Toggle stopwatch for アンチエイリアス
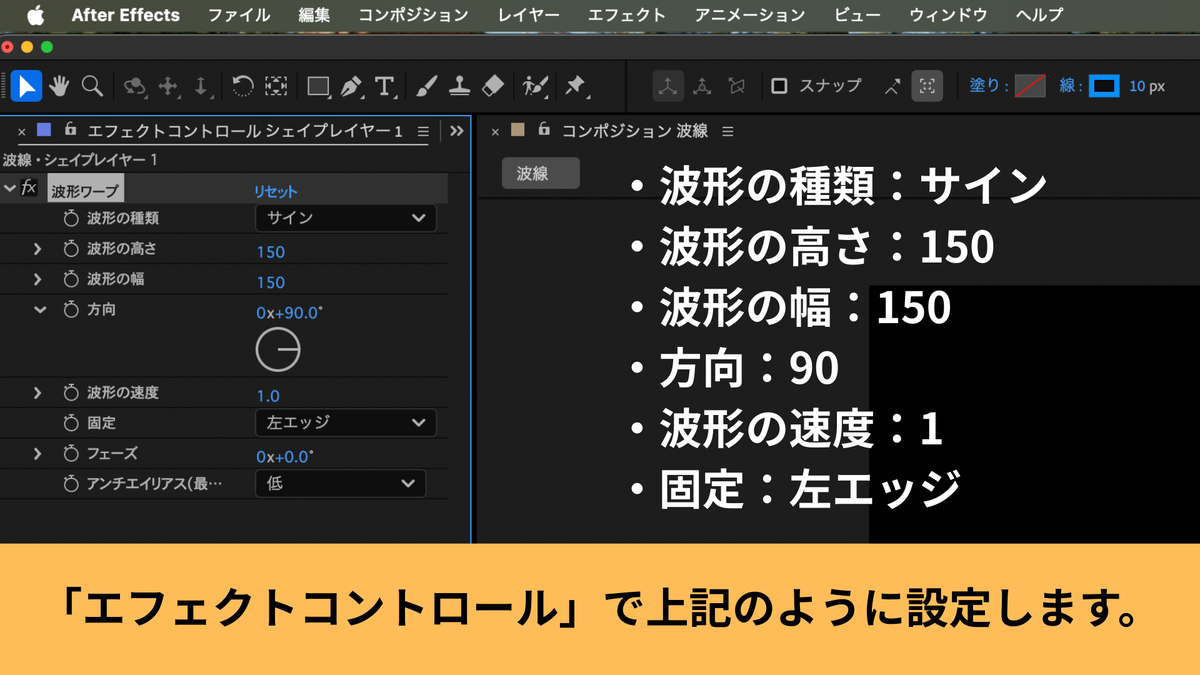This screenshot has height=675, width=1200. tap(71, 484)
